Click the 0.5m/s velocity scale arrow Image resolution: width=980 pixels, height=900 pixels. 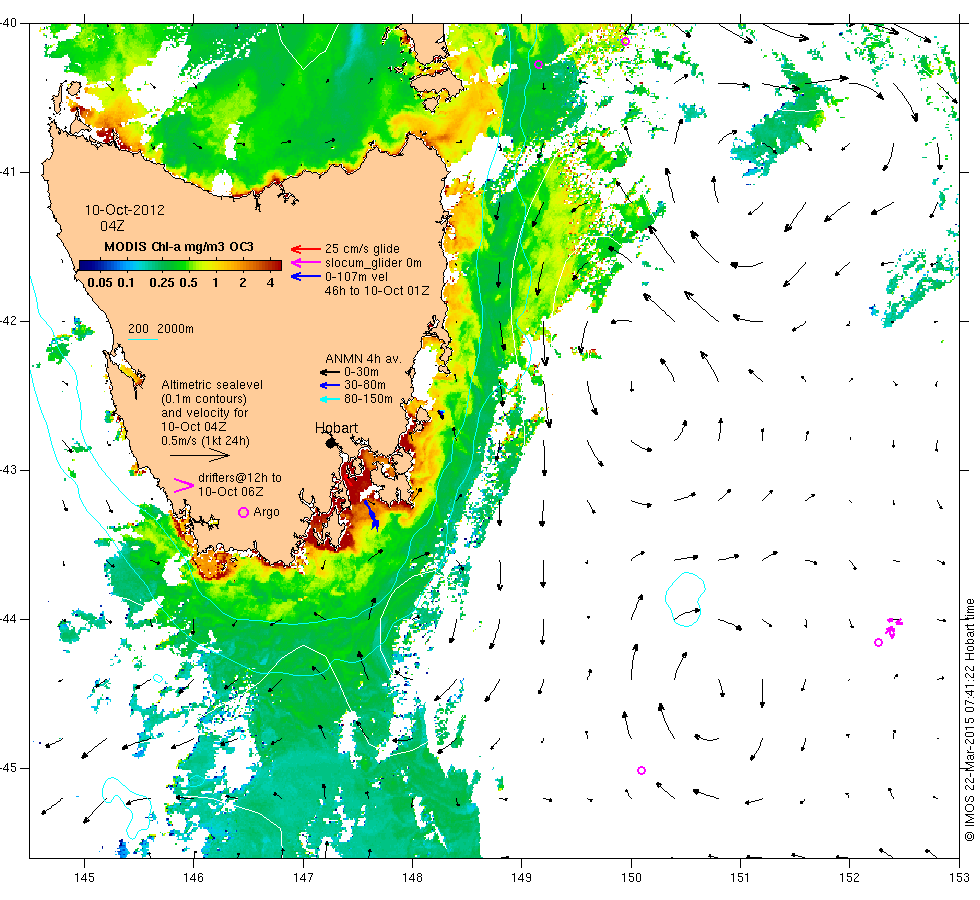[200, 455]
